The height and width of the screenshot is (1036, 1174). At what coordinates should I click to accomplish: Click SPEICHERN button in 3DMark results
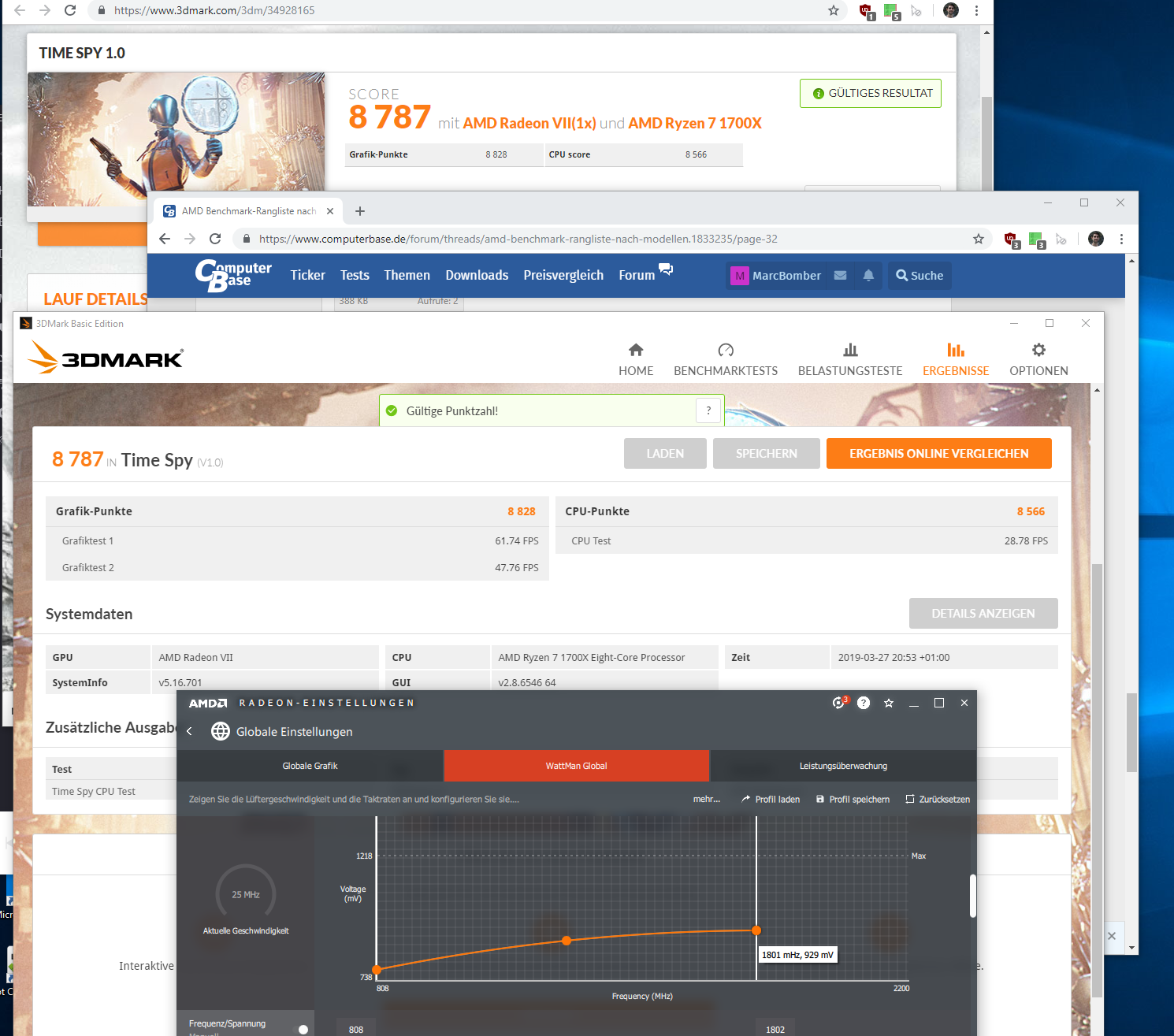click(x=767, y=454)
